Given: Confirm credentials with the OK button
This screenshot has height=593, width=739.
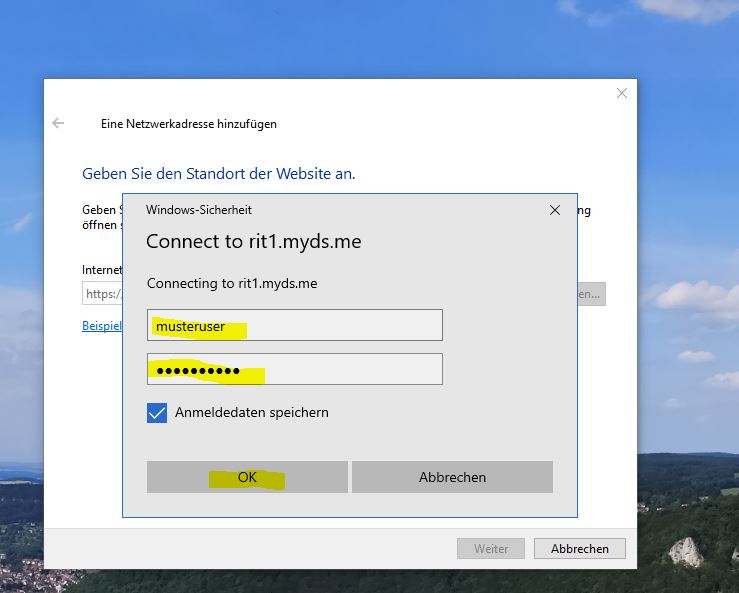Looking at the screenshot, I should 247,477.
